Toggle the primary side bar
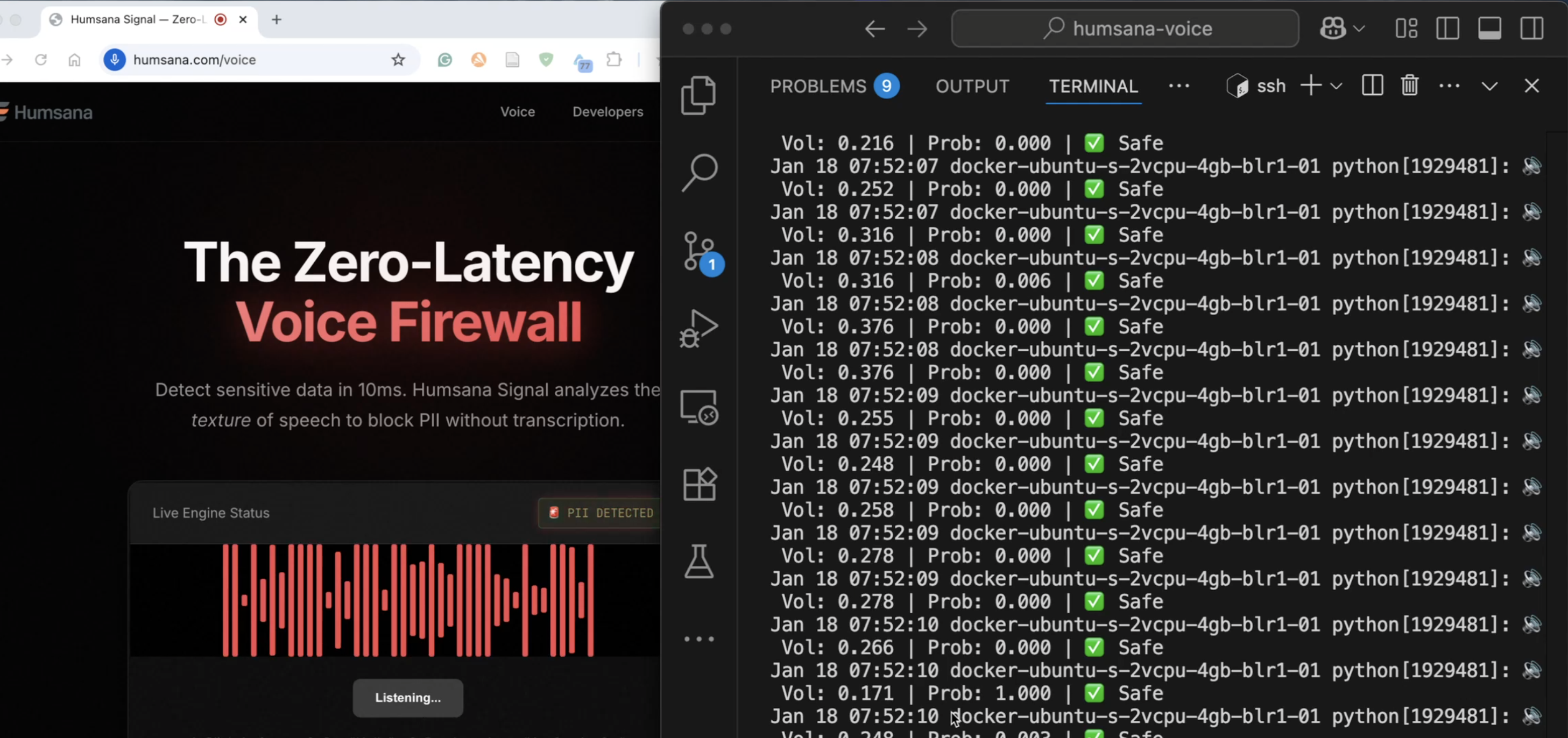 coord(1447,29)
